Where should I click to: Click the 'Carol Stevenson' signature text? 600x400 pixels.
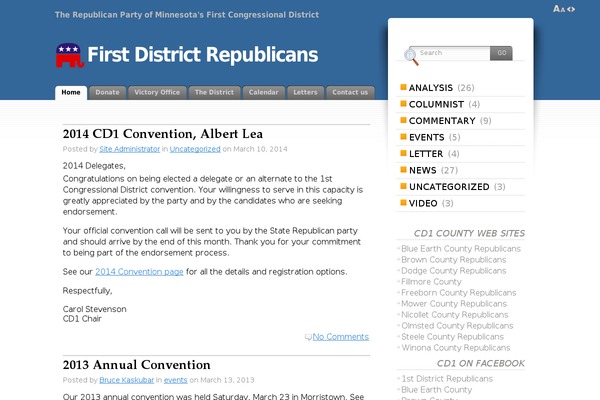point(95,309)
